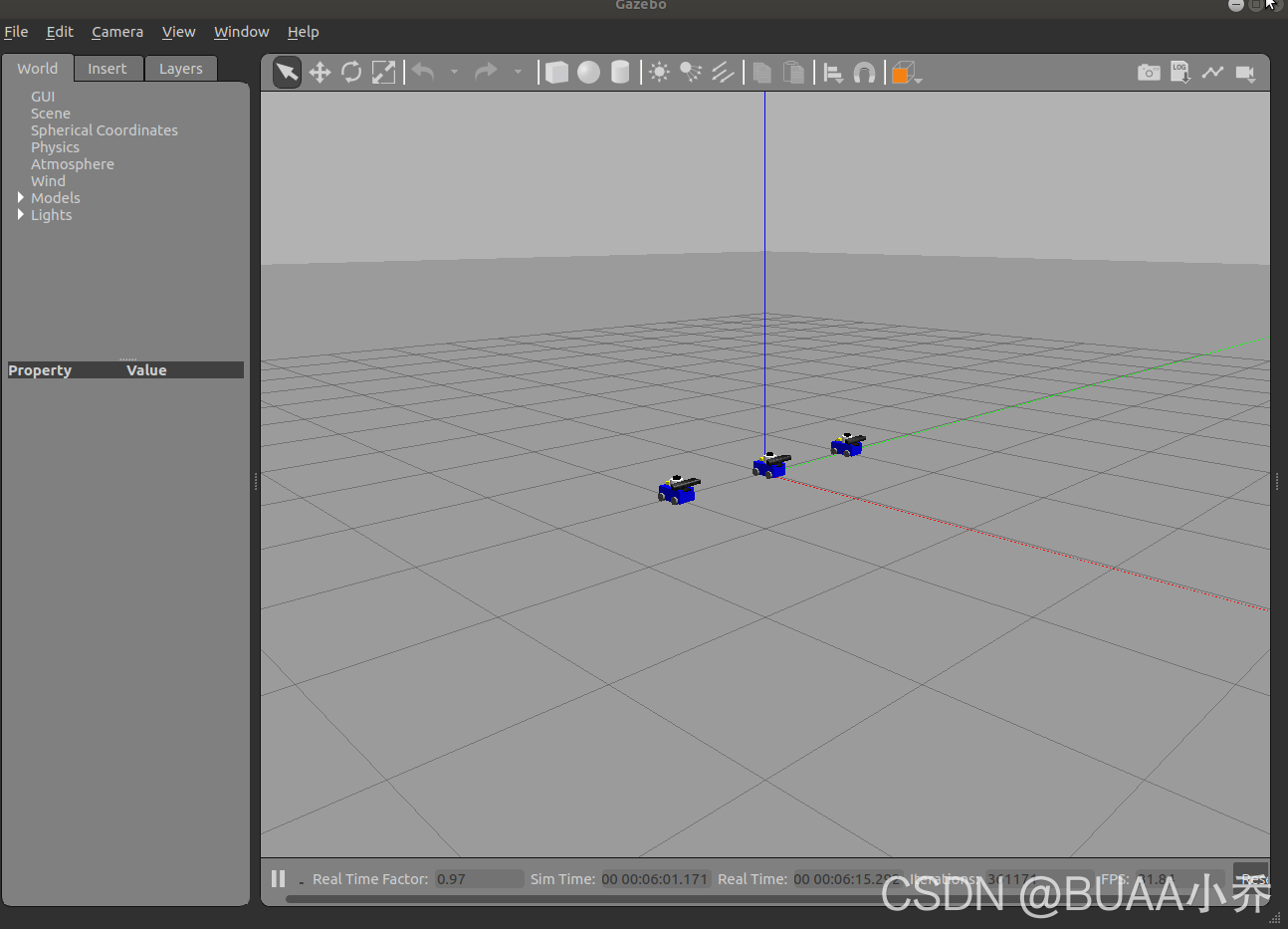Click the Sim Time value field
The image size is (1288, 929).
[x=655, y=879]
